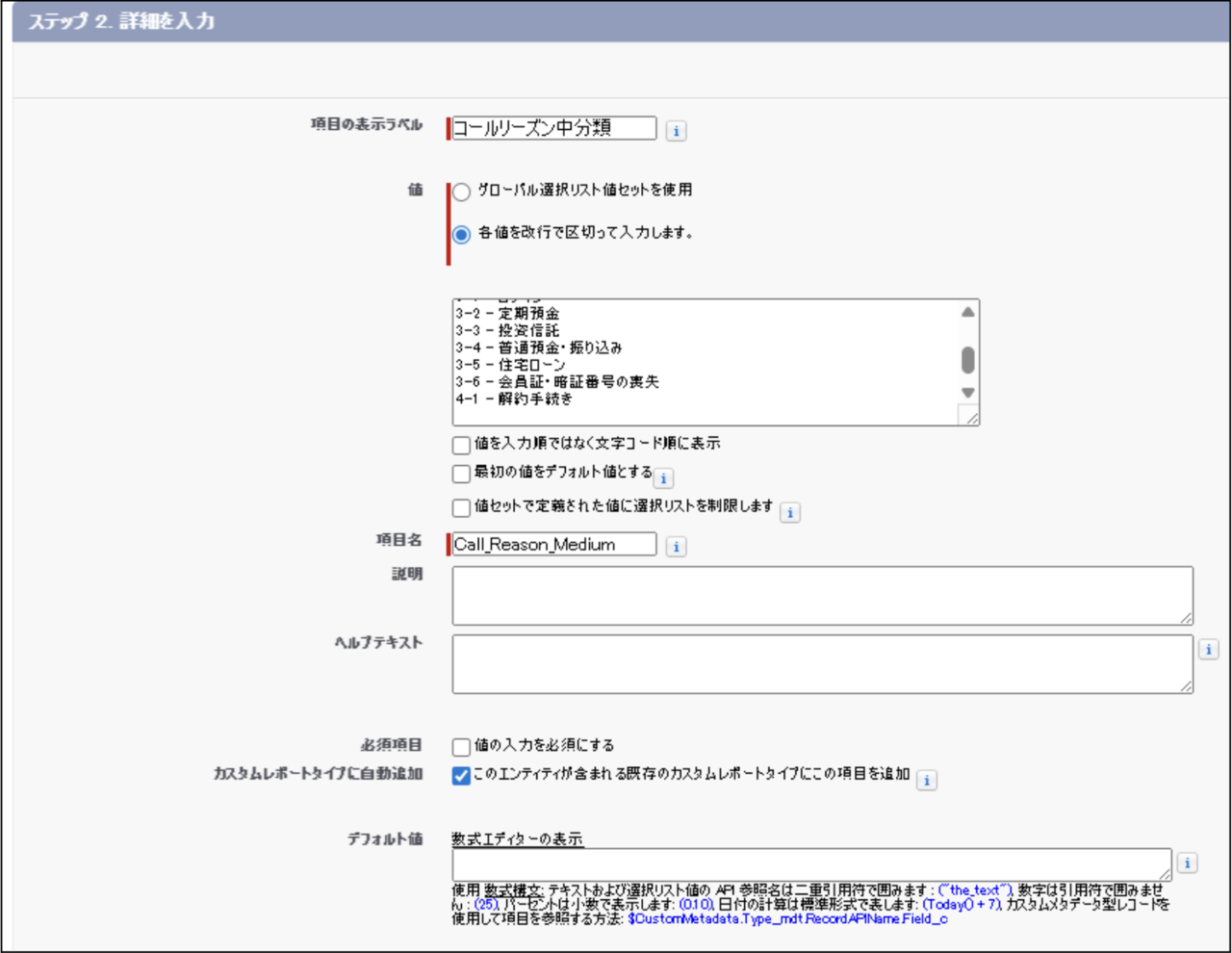Enable 値を入力順ではなく文字コード順に表示 checkbox
Viewport: 1232px width, 953px height.
click(461, 446)
